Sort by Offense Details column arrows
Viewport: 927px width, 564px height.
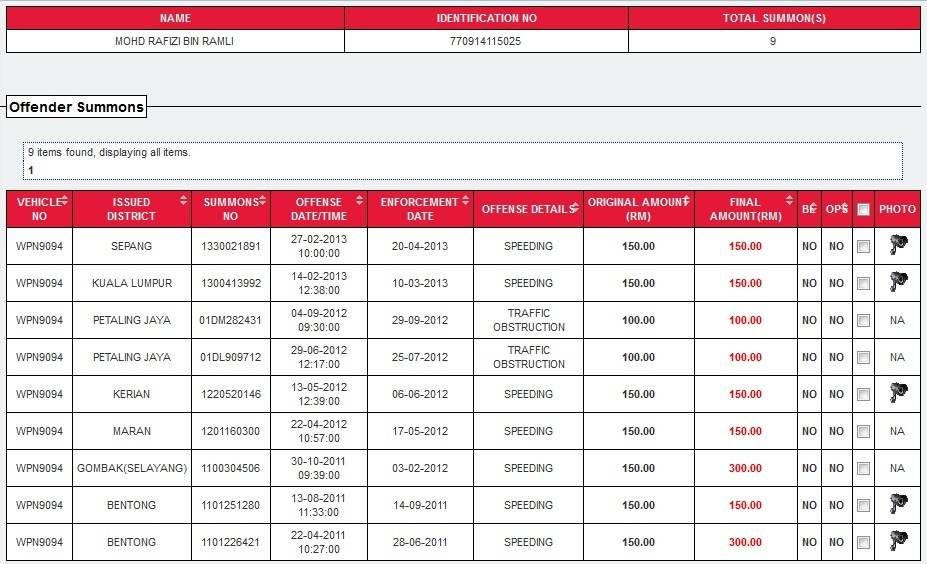click(x=574, y=208)
